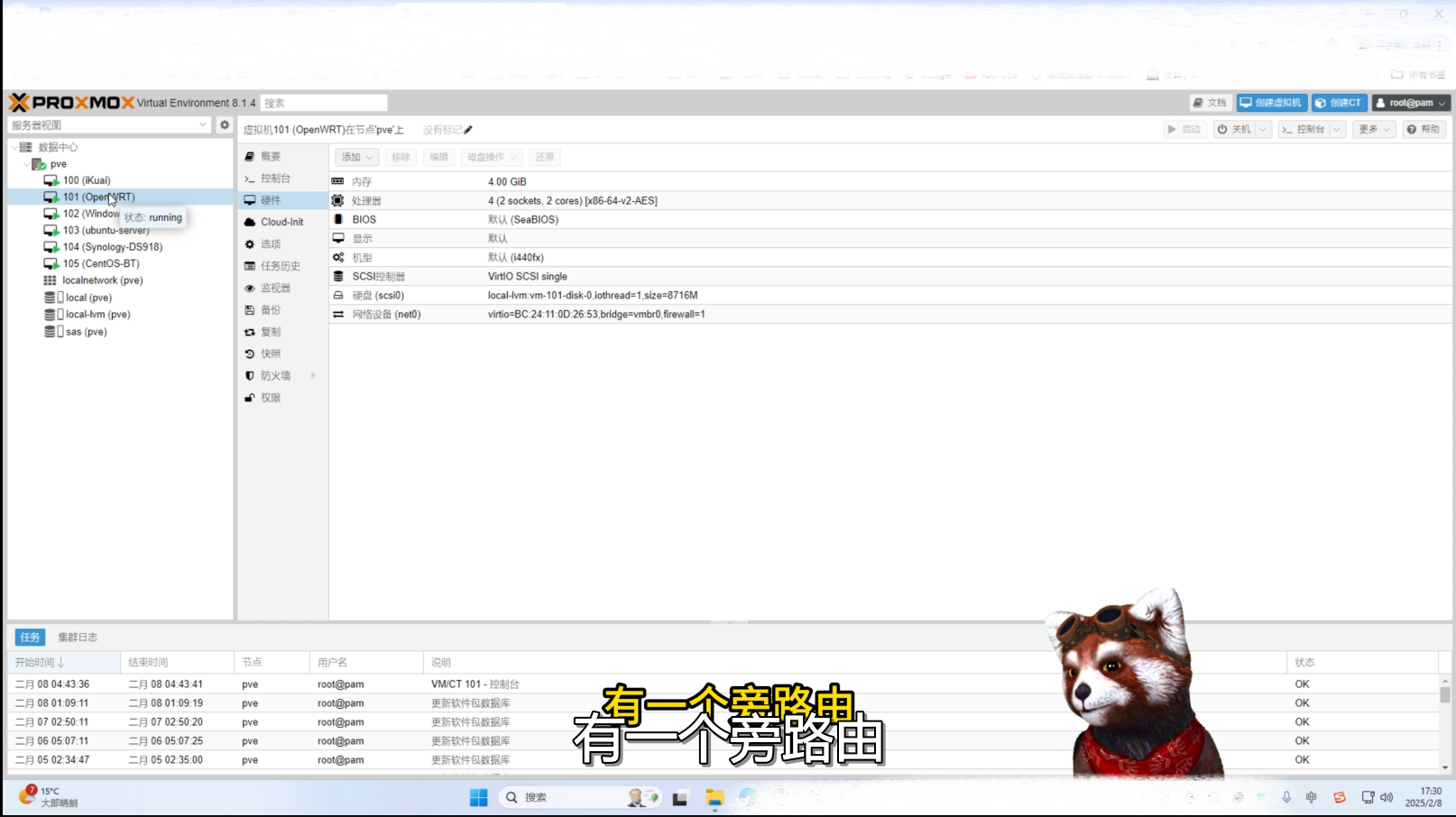Click the 关机 shutdown button
This screenshot has width=1456, height=817.
pos(1234,130)
